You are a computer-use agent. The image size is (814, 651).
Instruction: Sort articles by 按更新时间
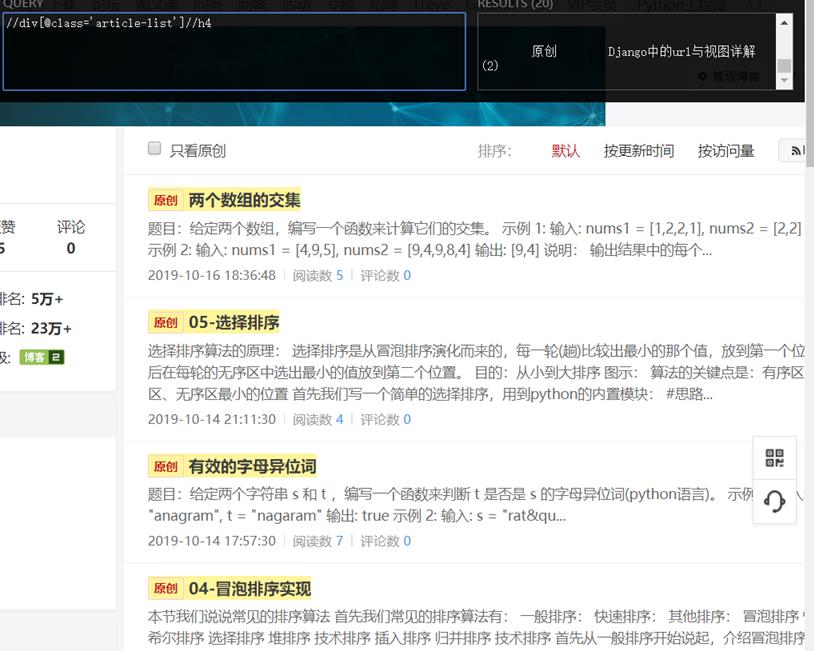click(x=638, y=151)
